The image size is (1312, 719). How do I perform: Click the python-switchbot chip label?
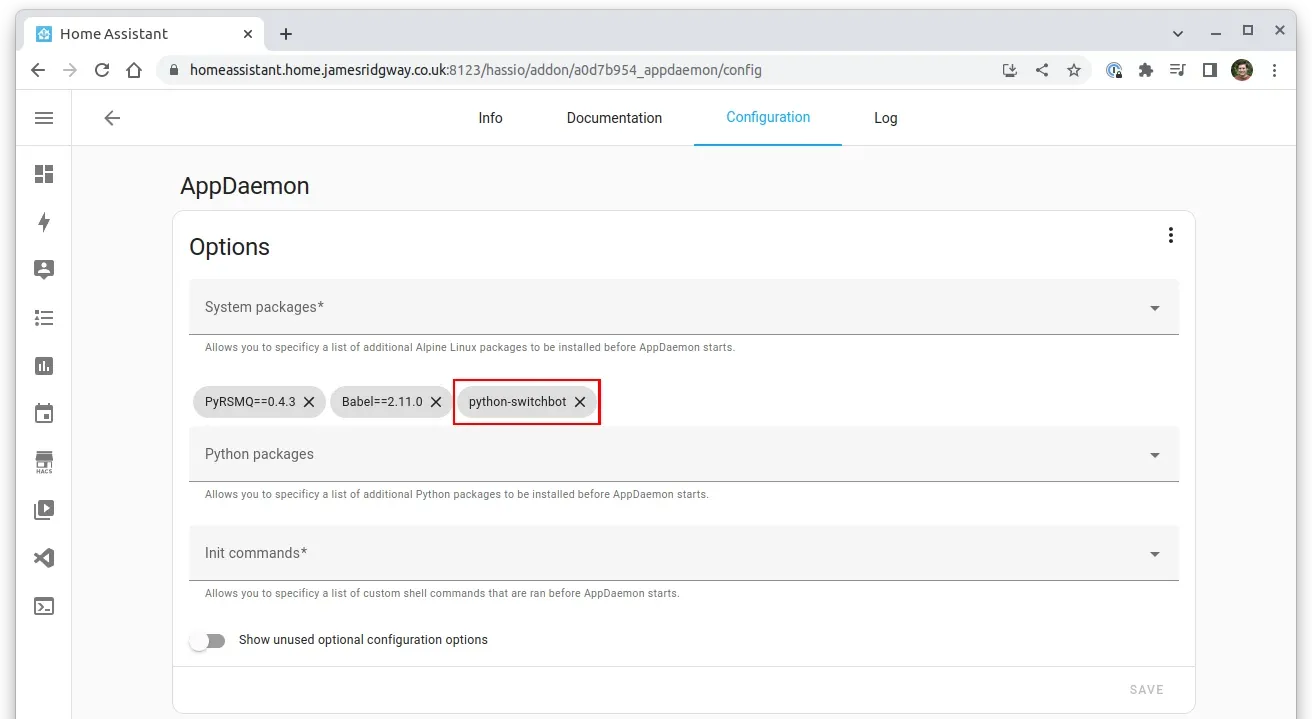517,402
